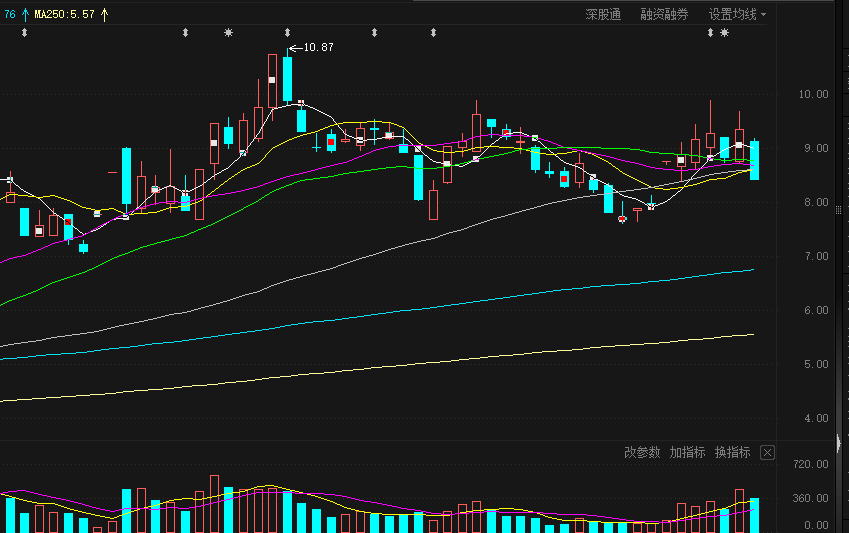Viewport: 849px width, 533px height.
Task: Select the MA250:5.57 moving average label
Action: (64, 15)
